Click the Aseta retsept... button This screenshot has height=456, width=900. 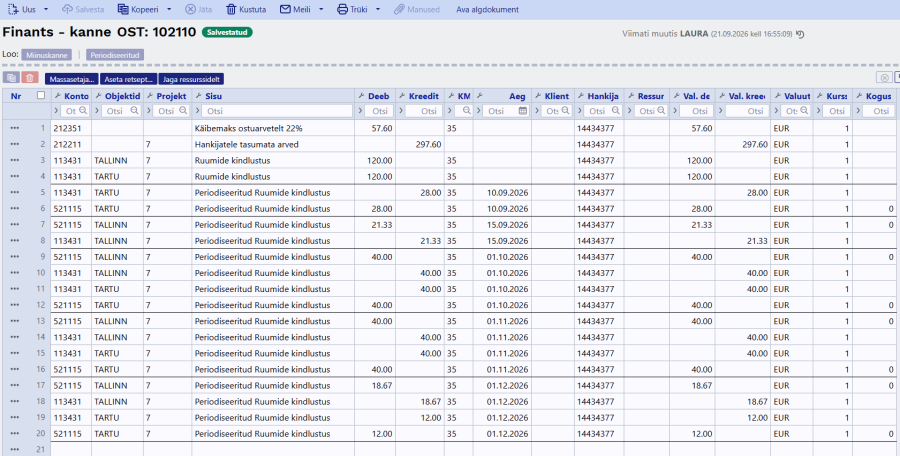pyautogui.click(x=129, y=79)
